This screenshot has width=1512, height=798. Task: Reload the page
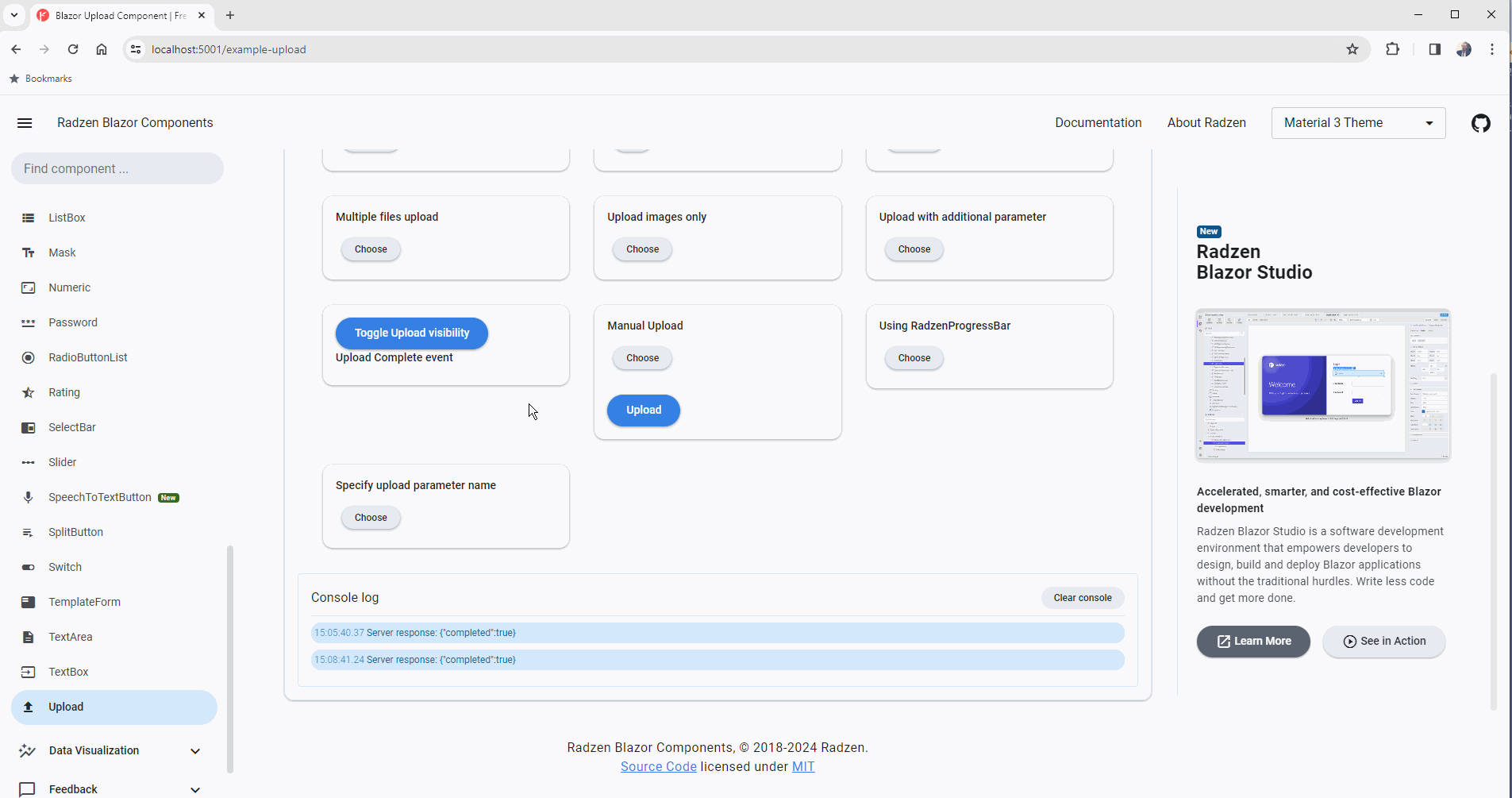click(x=73, y=49)
